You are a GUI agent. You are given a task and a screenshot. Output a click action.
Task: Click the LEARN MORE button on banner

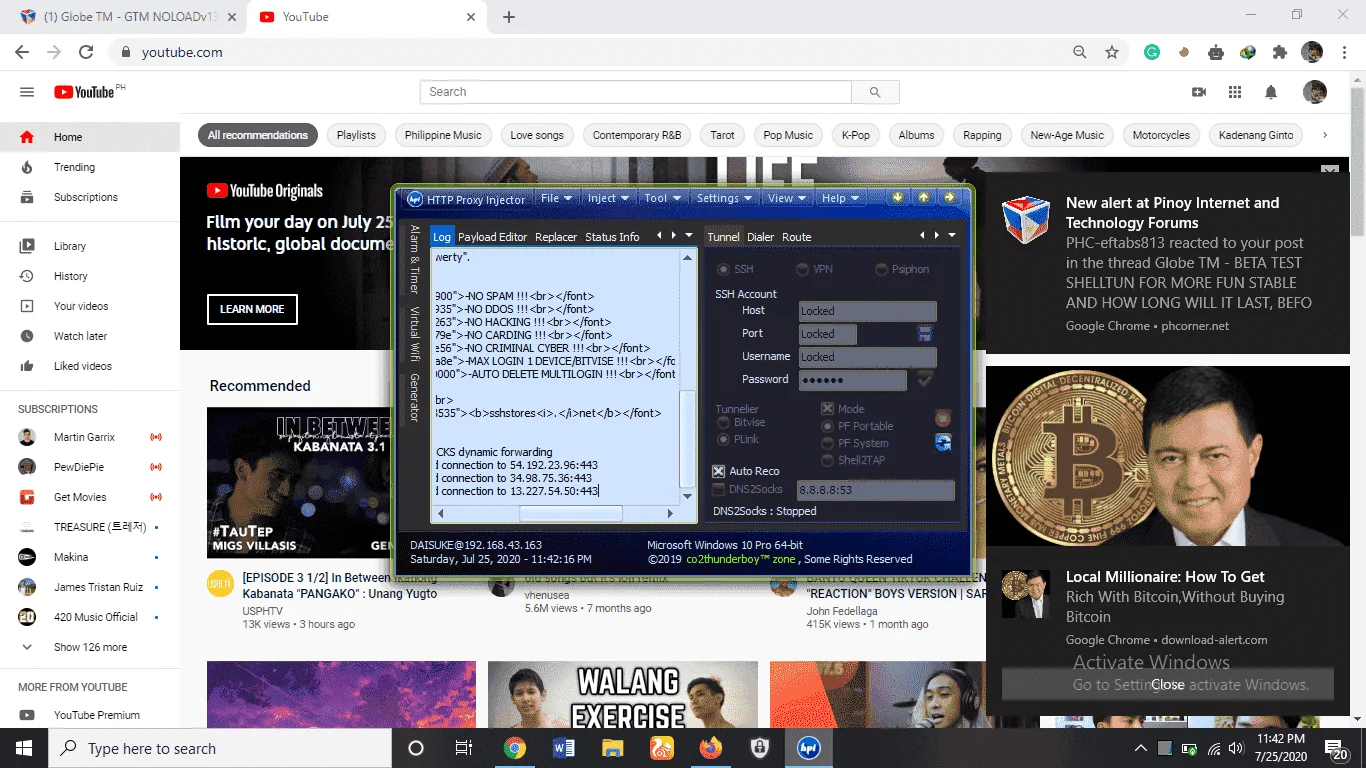tap(252, 309)
